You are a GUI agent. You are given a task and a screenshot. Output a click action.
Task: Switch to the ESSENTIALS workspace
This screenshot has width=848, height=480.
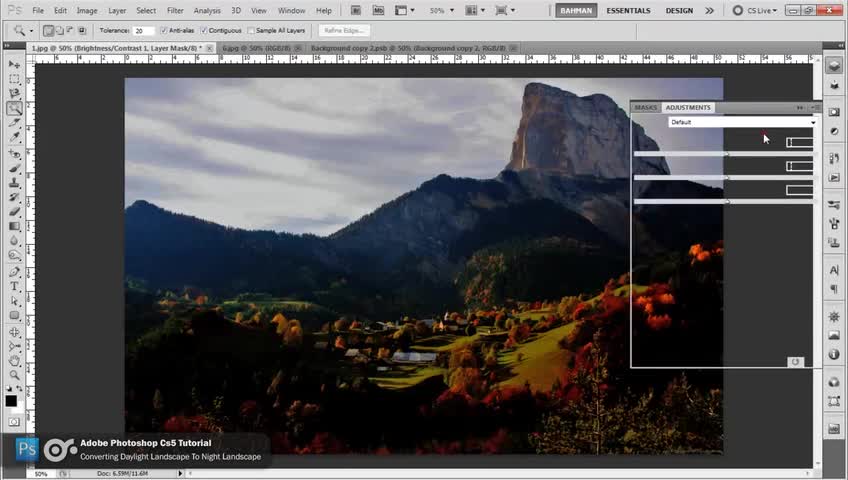(628, 10)
